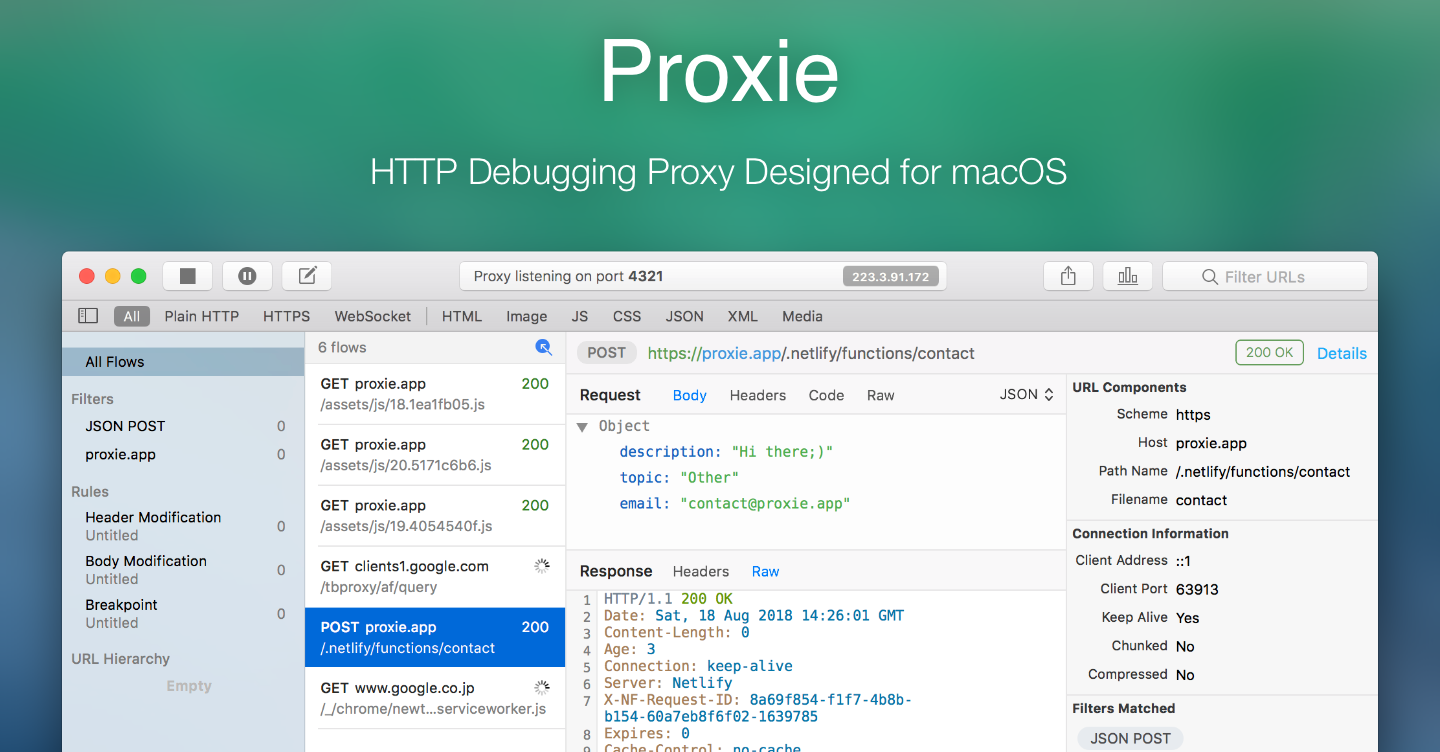
Task: Click the IP address badge 223.3.91.172
Action: (891, 276)
